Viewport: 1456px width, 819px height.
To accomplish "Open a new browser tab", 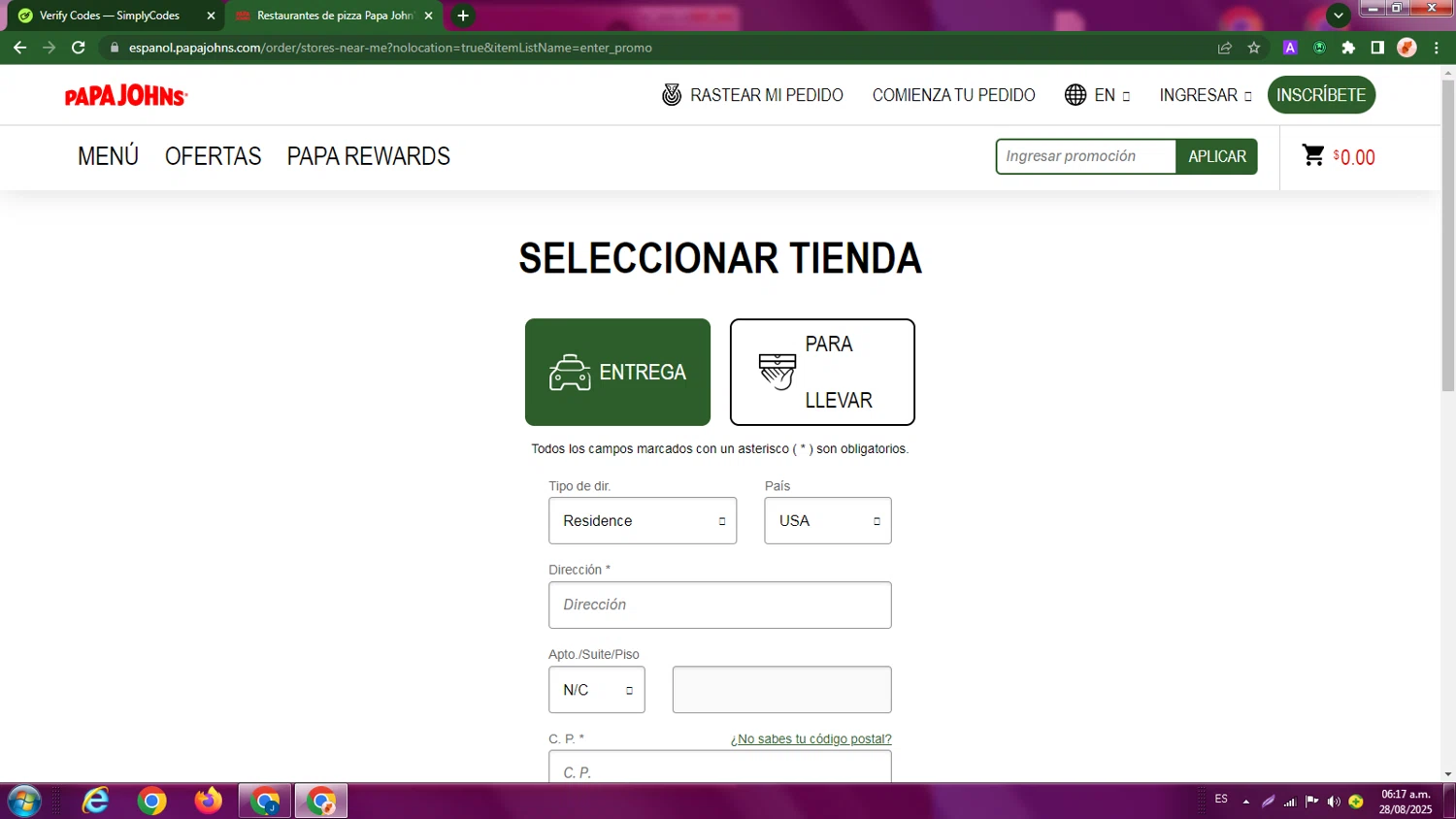I will point(463,16).
